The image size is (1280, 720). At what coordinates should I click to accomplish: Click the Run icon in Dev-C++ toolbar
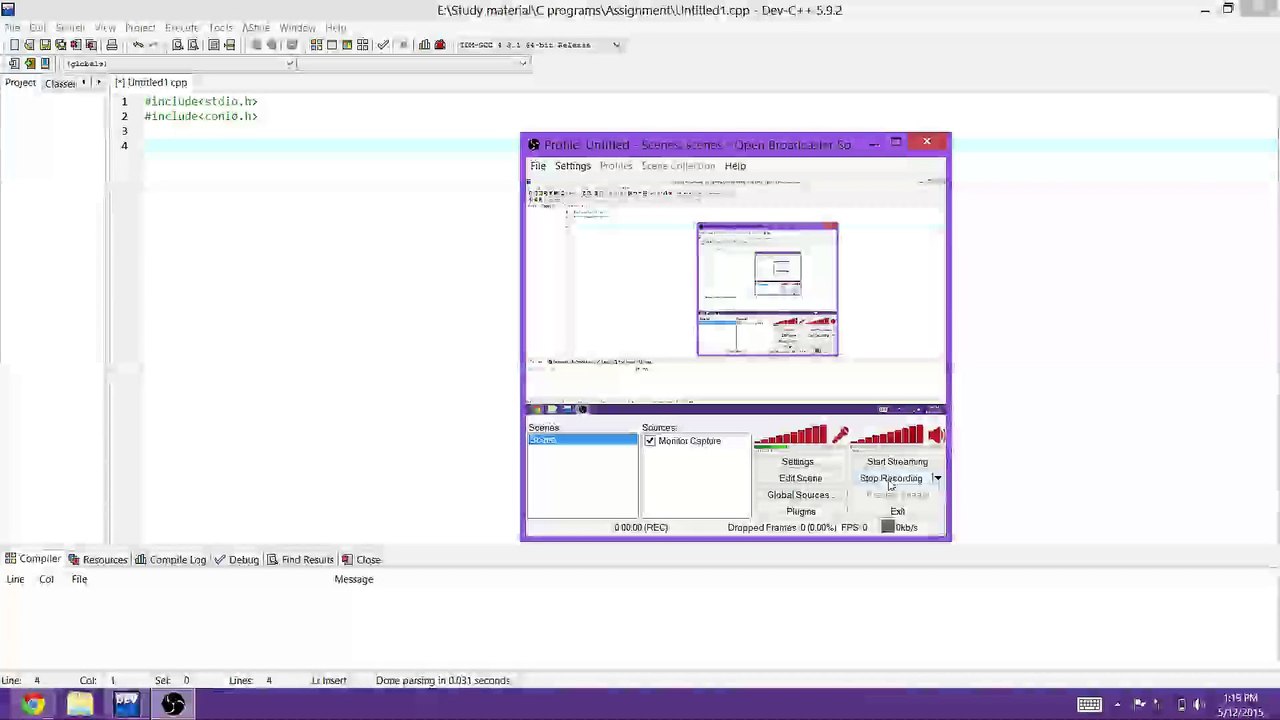coord(332,45)
